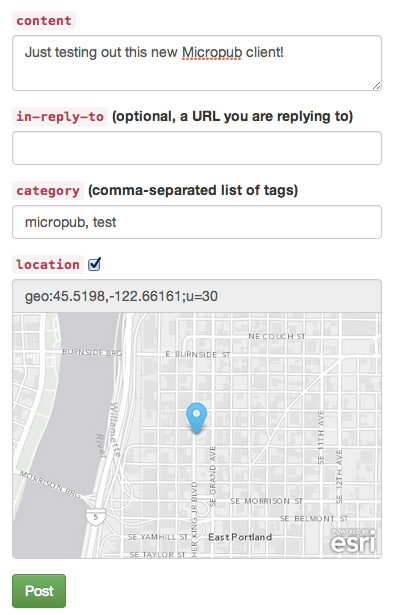Click the Interstate 5 shield on map
Image resolution: width=394 pixels, height=615 pixels.
click(96, 516)
